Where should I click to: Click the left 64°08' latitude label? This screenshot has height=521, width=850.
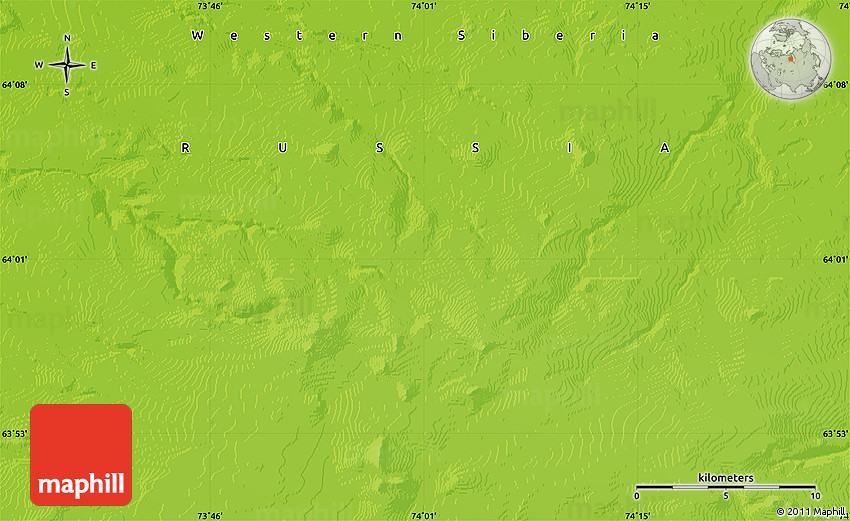pyautogui.click(x=15, y=85)
